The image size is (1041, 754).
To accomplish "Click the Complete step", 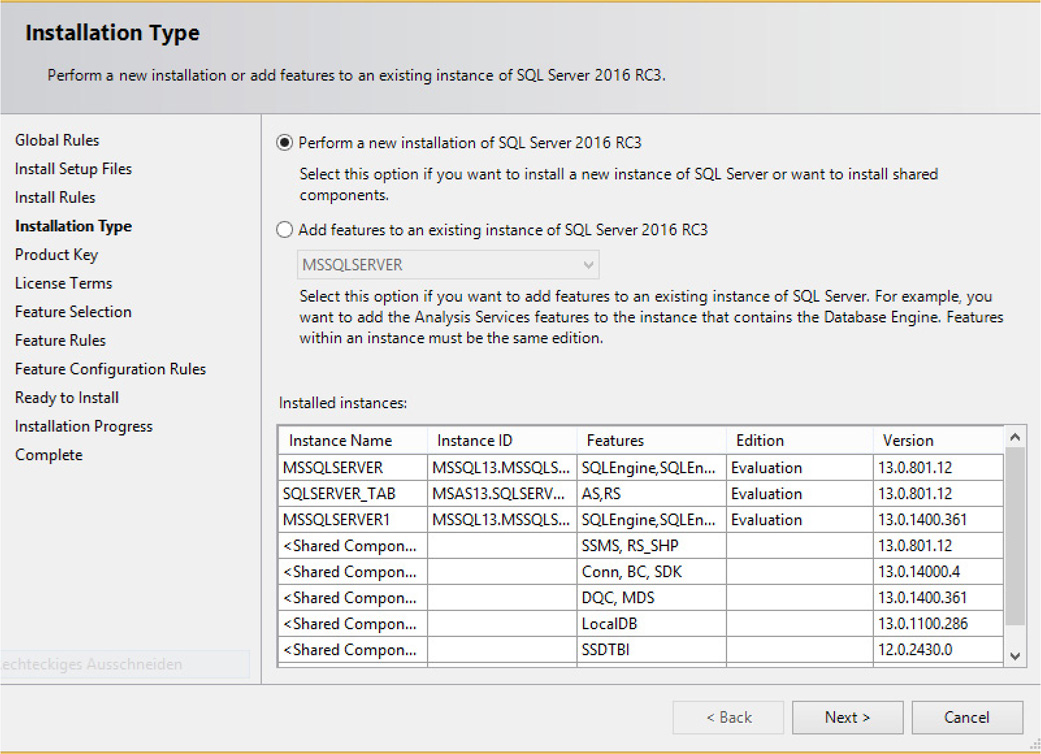I will point(49,455).
